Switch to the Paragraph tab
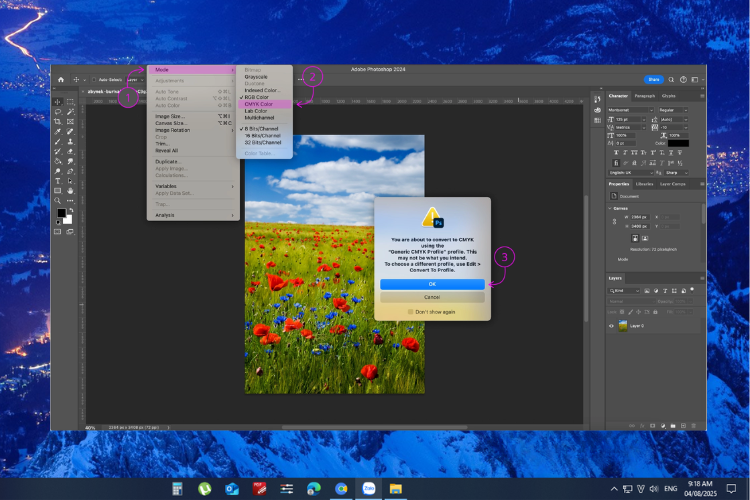The image size is (750, 500). 644,96
